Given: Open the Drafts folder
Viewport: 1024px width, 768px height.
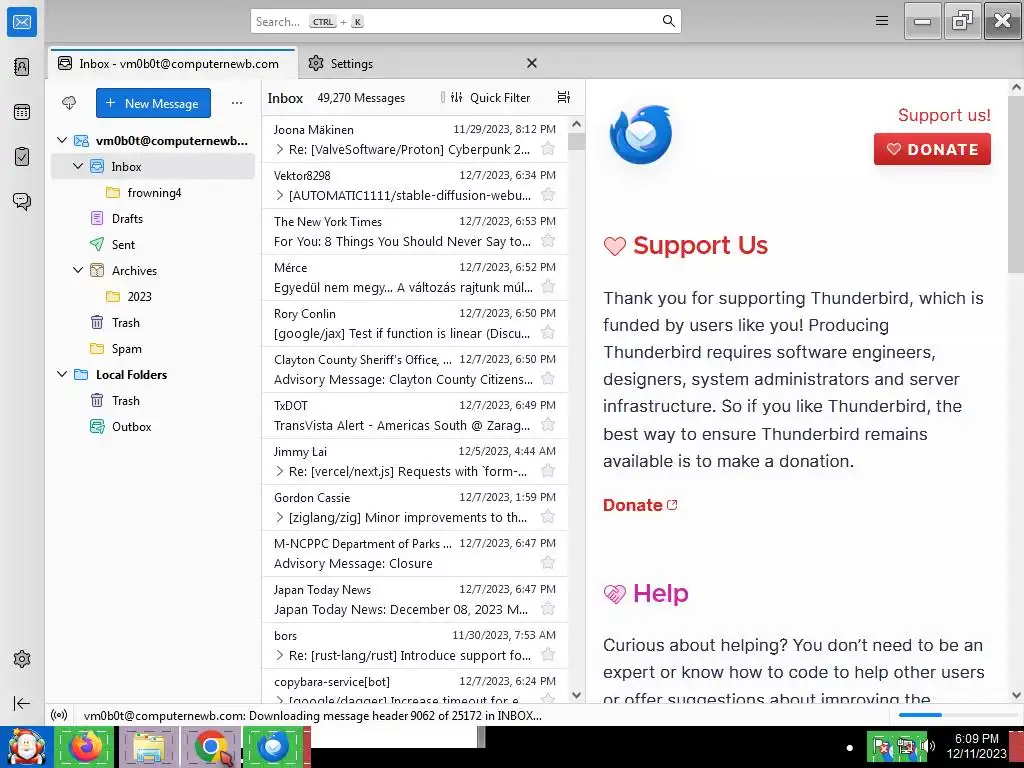Looking at the screenshot, I should 153,219.
